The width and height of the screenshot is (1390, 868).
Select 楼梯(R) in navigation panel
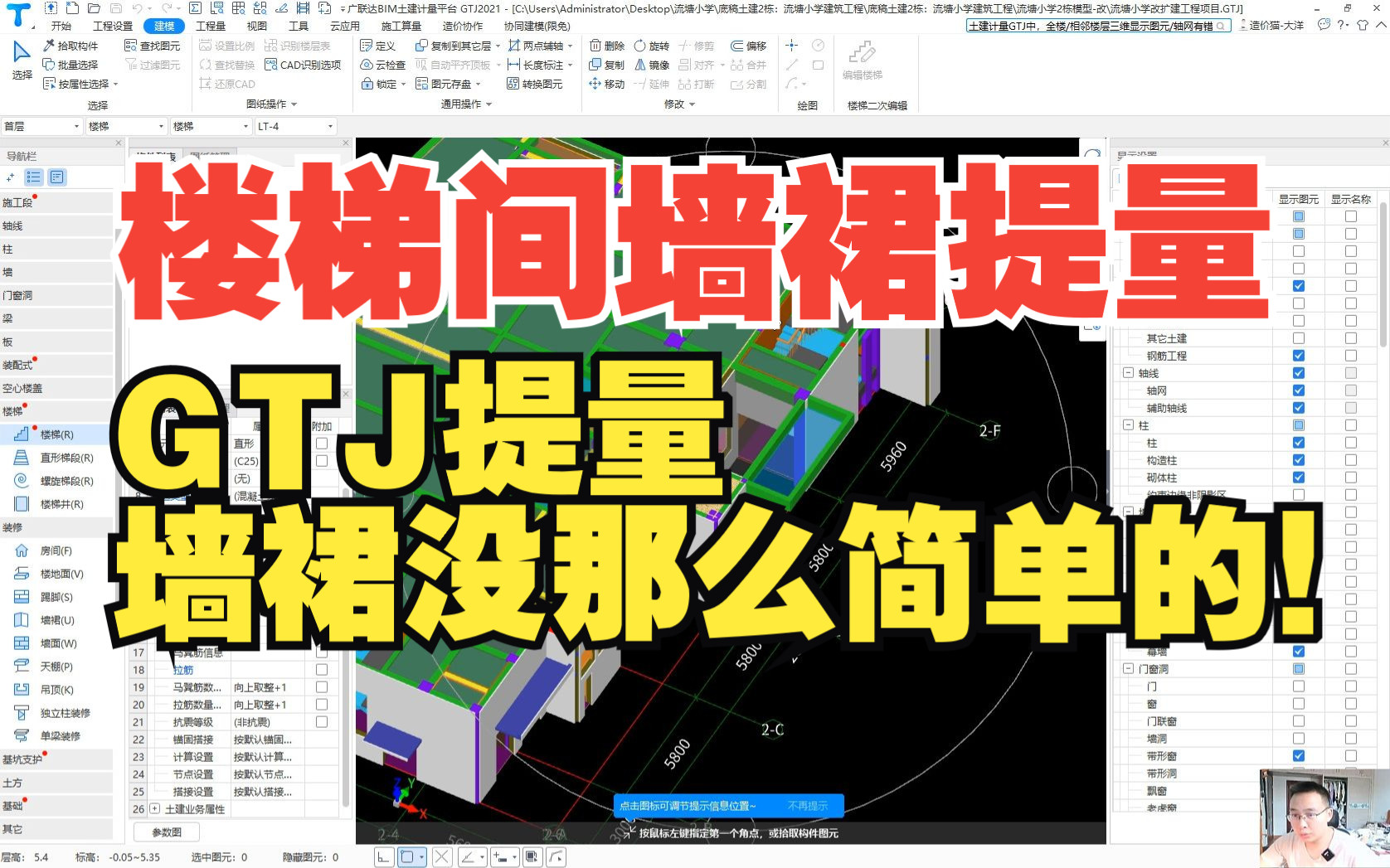point(56,434)
